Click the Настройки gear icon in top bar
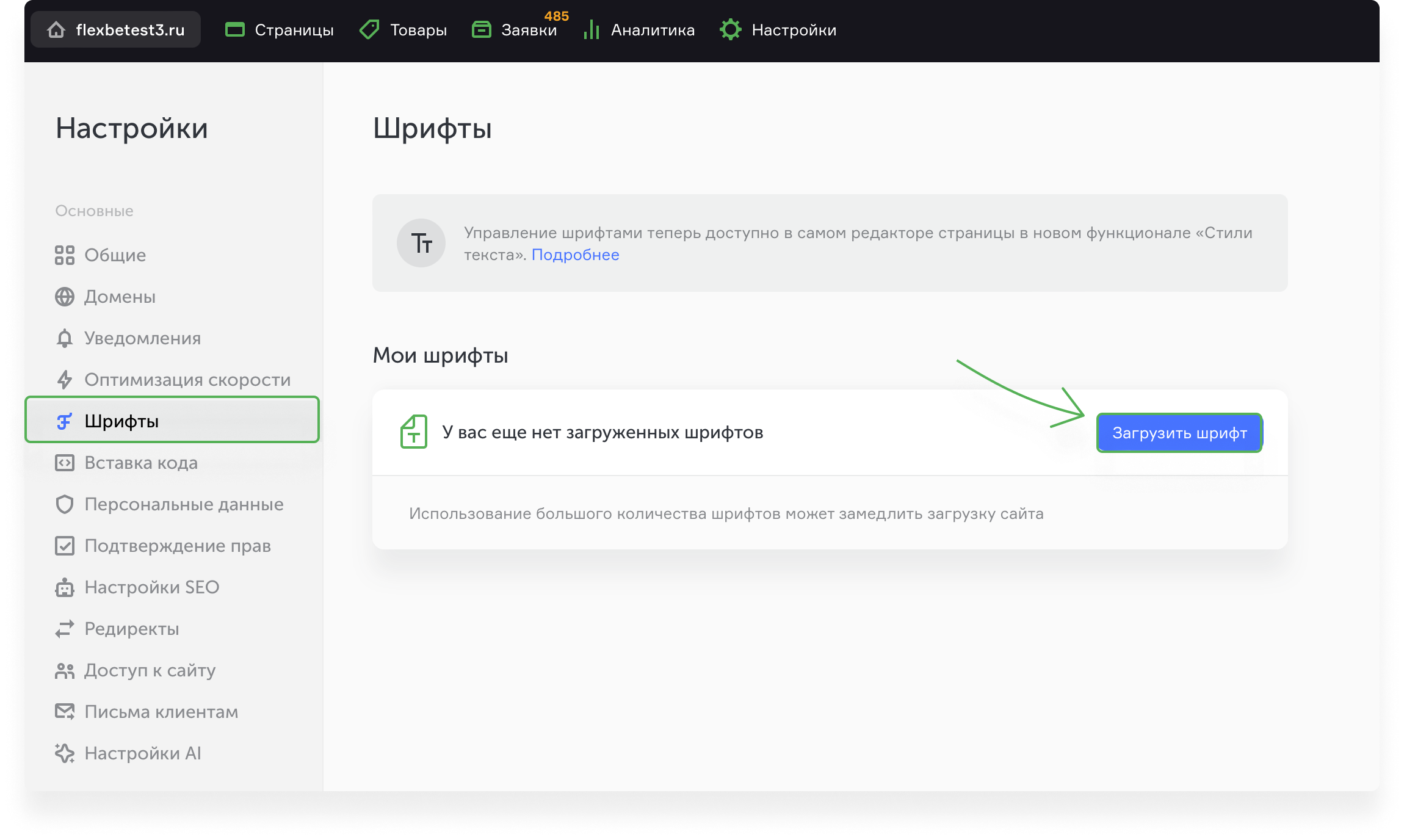1404x840 pixels. (731, 29)
